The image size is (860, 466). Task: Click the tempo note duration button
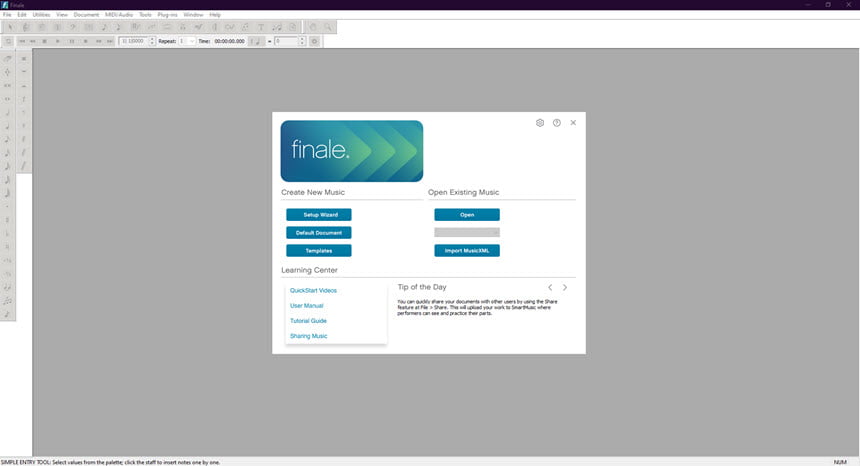[x=256, y=41]
